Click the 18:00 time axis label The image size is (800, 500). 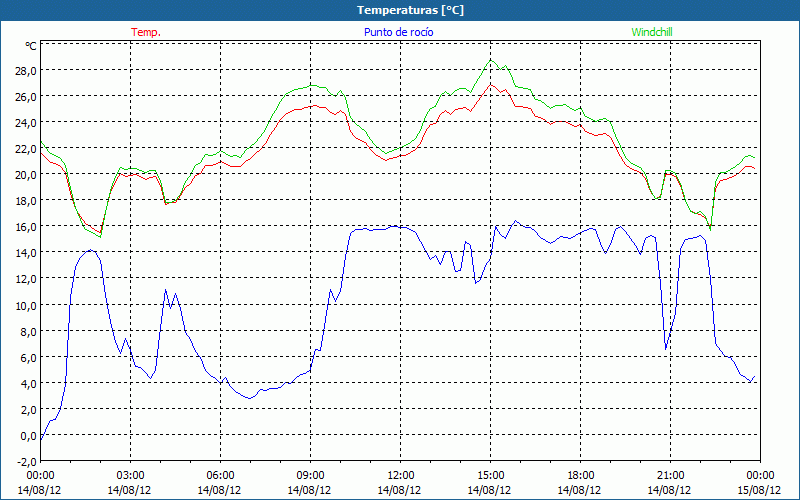580,476
